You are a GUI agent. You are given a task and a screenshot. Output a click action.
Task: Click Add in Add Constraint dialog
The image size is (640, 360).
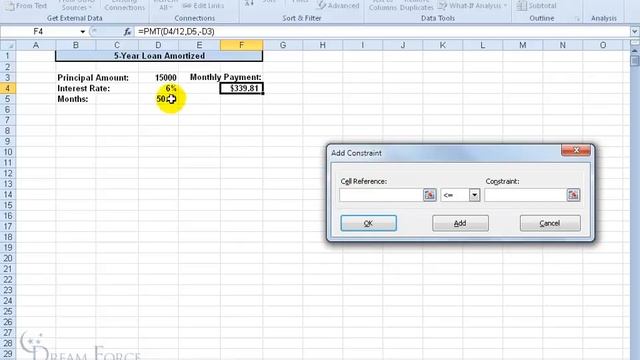tap(460, 223)
